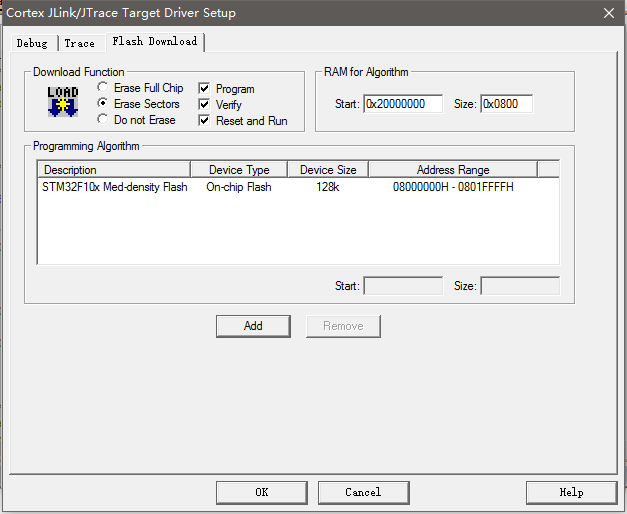Open the Trace tab

tap(80, 43)
